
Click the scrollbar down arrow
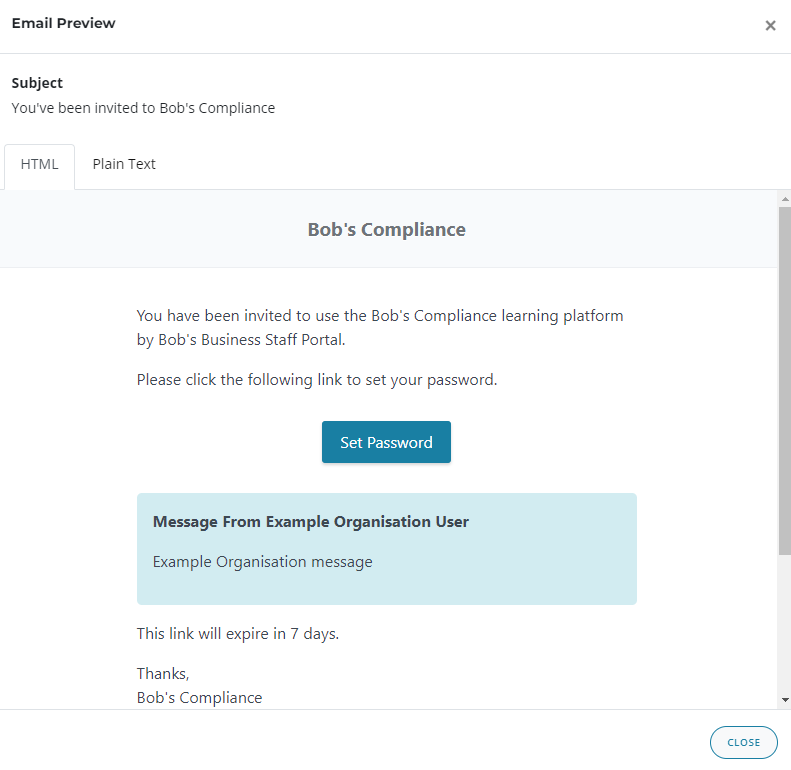click(x=785, y=700)
